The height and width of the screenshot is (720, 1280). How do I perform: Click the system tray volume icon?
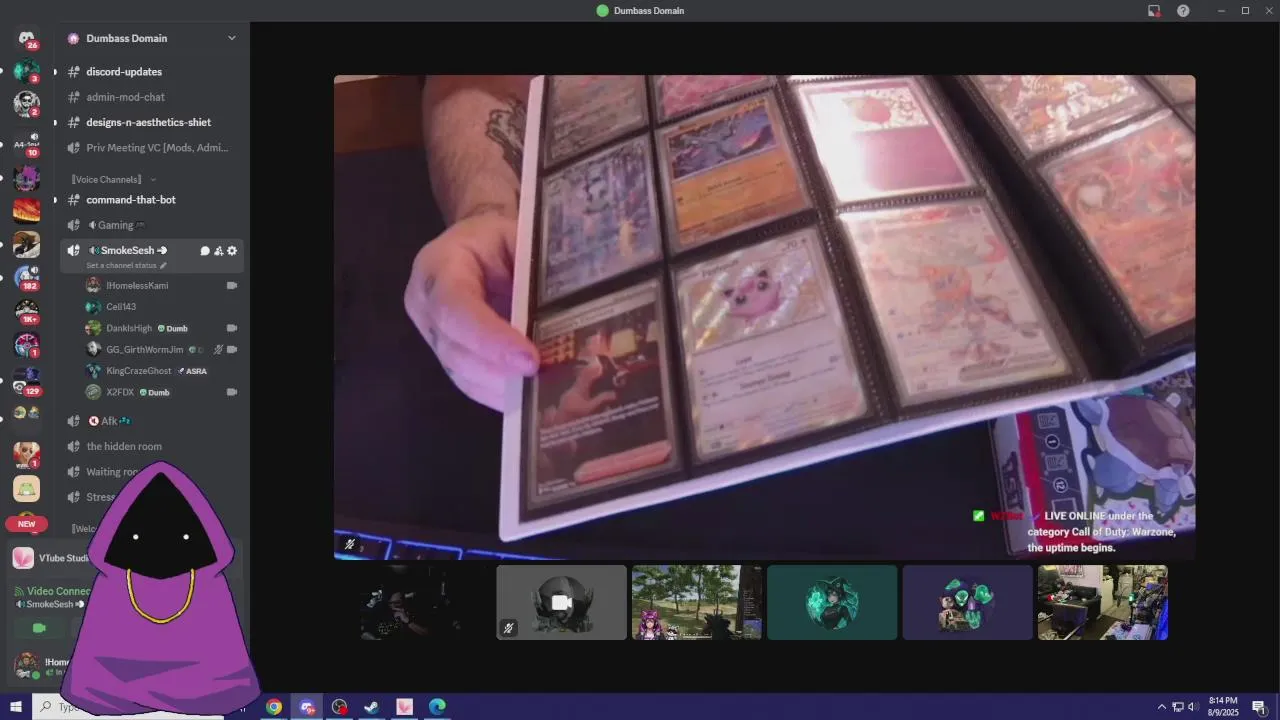(x=1192, y=707)
